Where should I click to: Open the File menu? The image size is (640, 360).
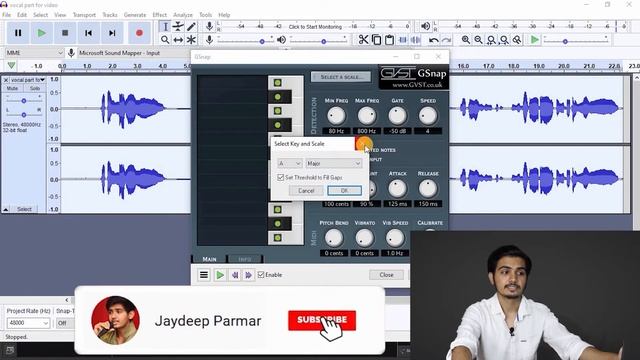pyautogui.click(x=7, y=15)
